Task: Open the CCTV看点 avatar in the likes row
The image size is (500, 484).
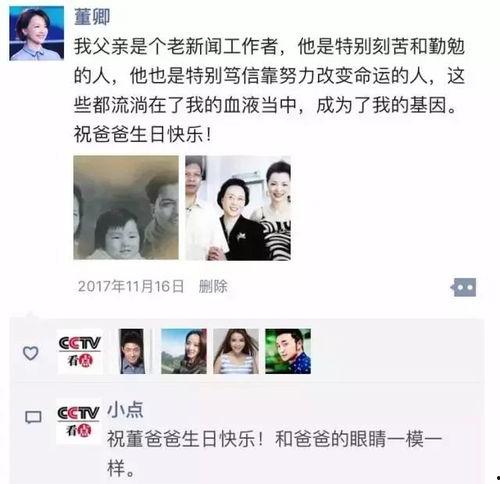Action: click(80, 352)
